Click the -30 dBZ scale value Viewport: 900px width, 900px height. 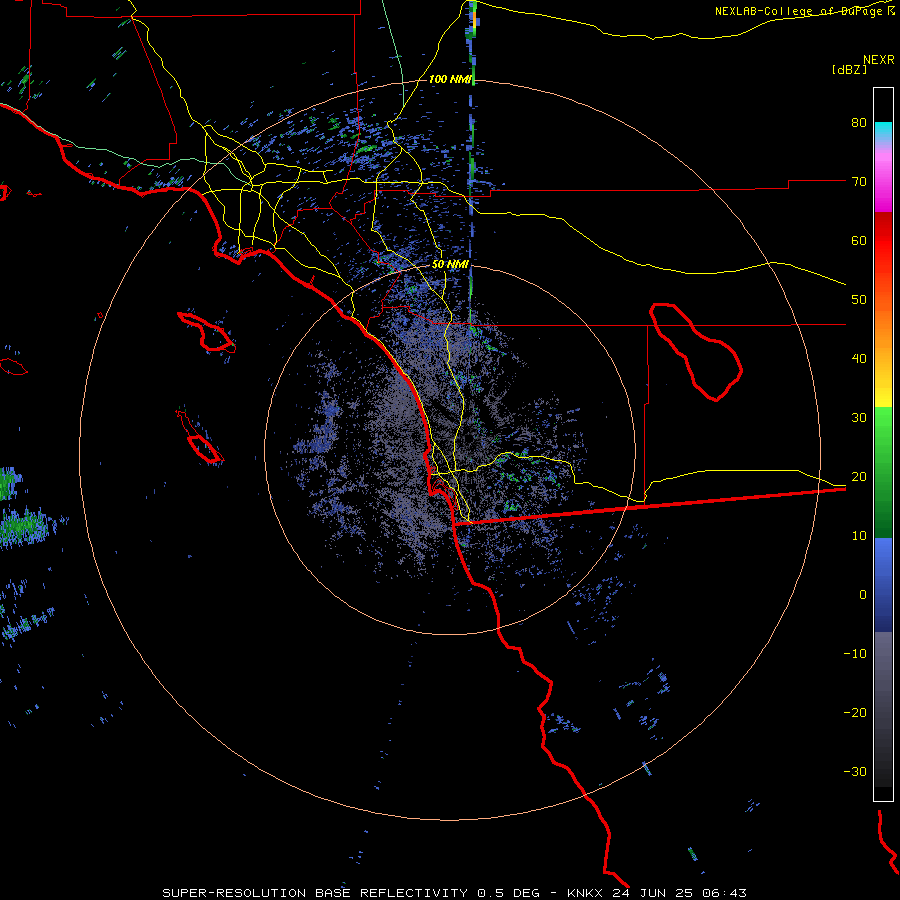[x=855, y=771]
